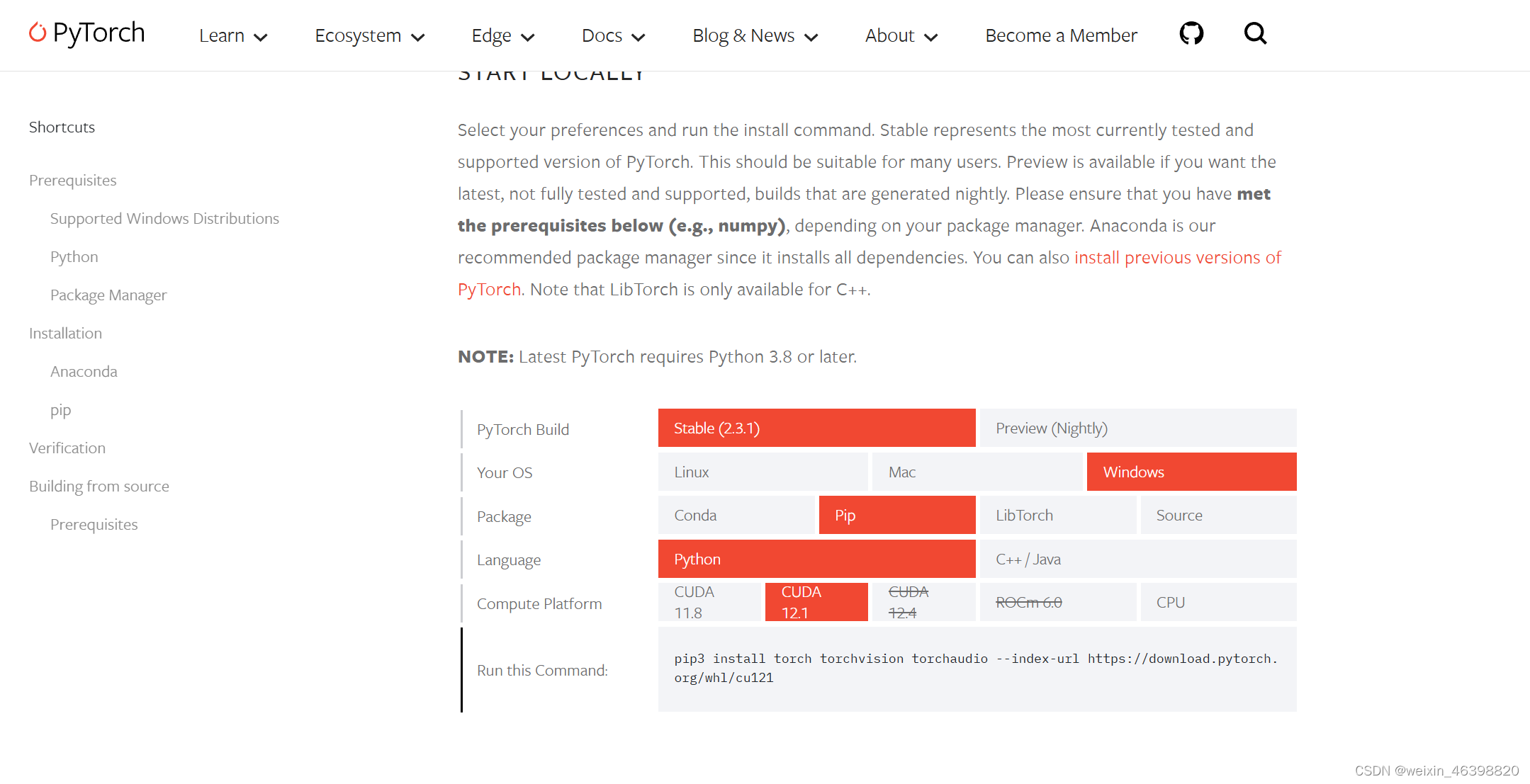
Task: Expand the Ecosystem dropdown menu
Action: click(369, 35)
